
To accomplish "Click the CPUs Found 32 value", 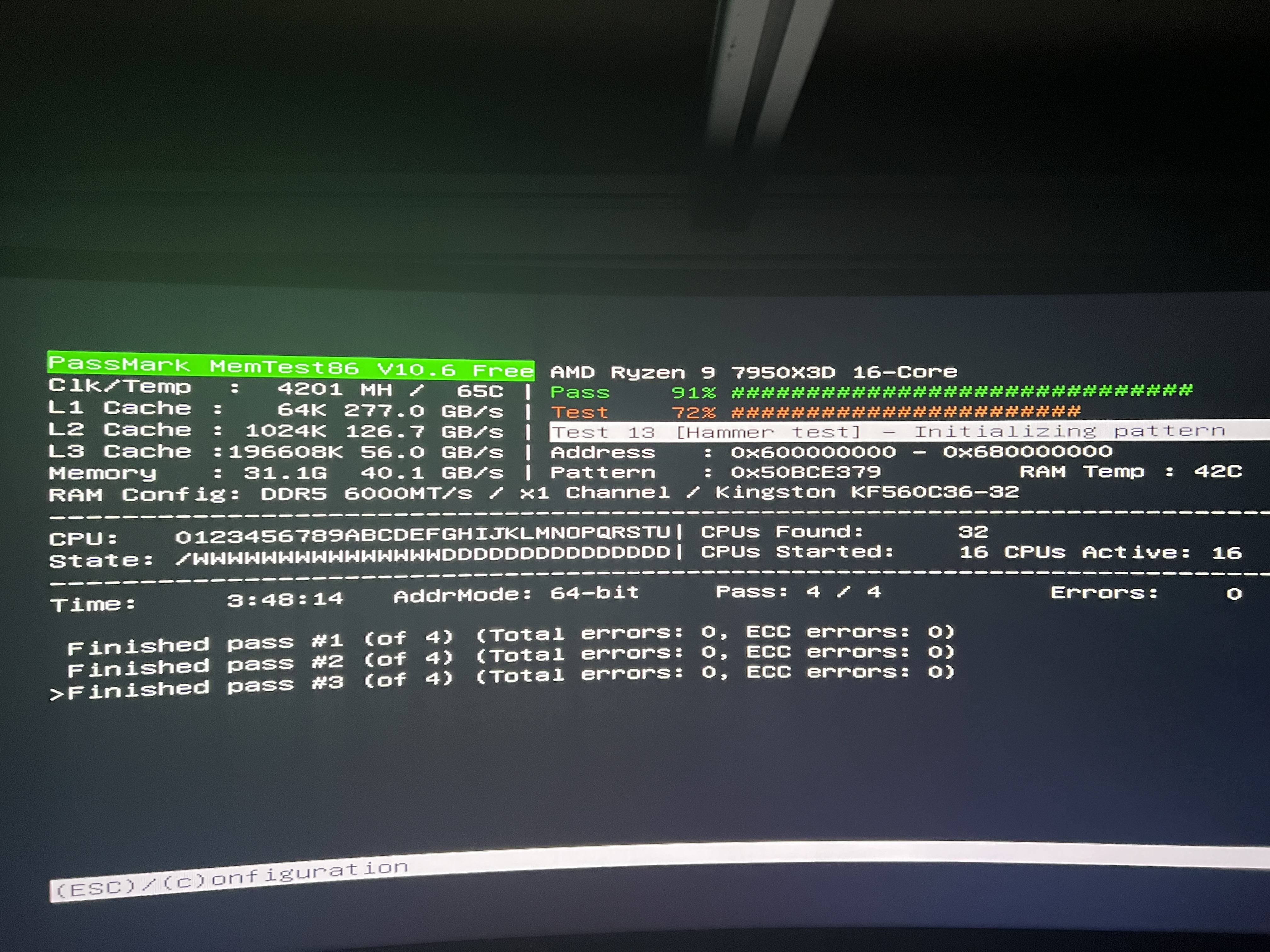I will [973, 532].
